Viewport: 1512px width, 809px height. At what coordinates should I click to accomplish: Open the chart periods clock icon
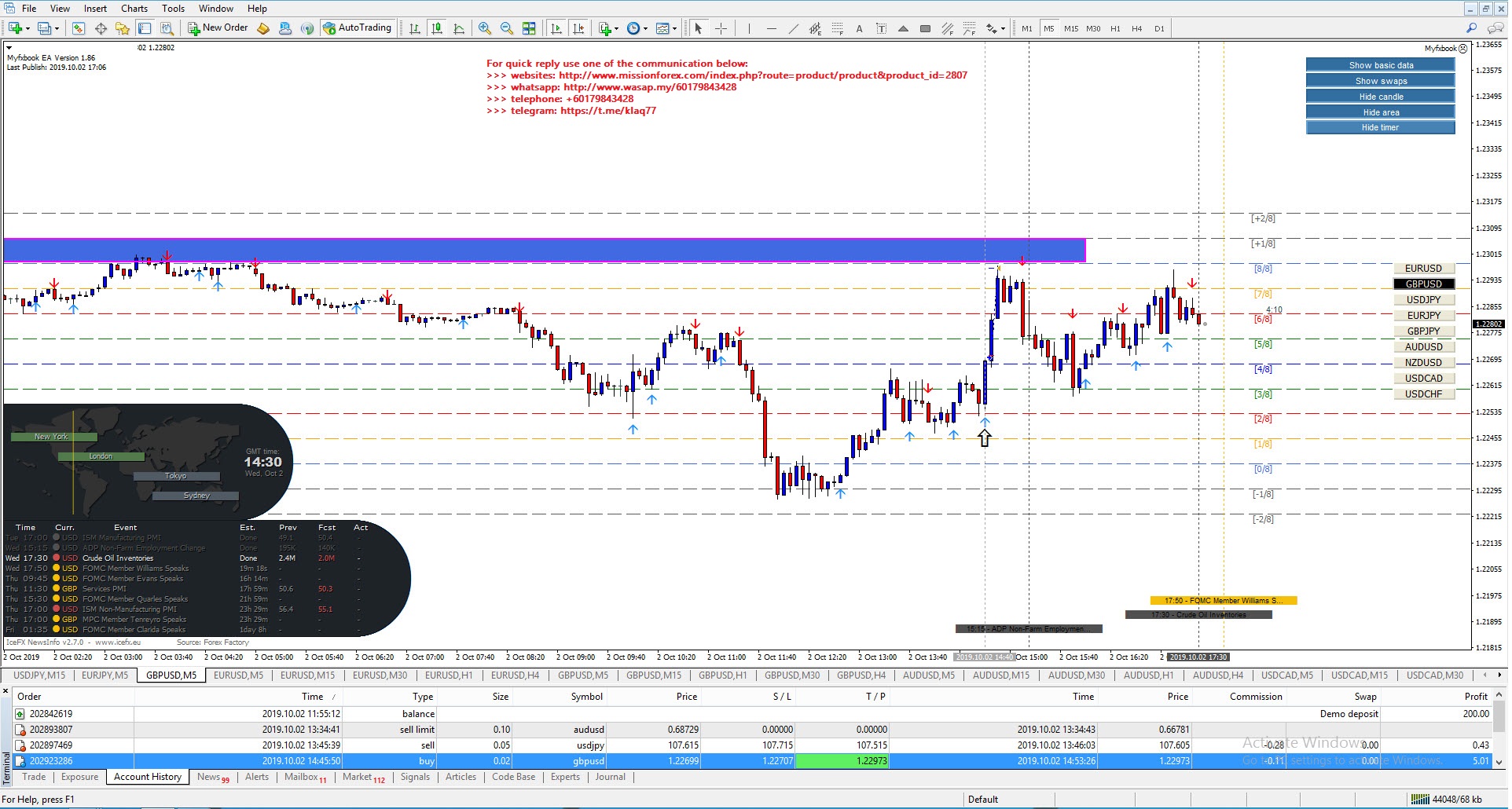[x=633, y=28]
